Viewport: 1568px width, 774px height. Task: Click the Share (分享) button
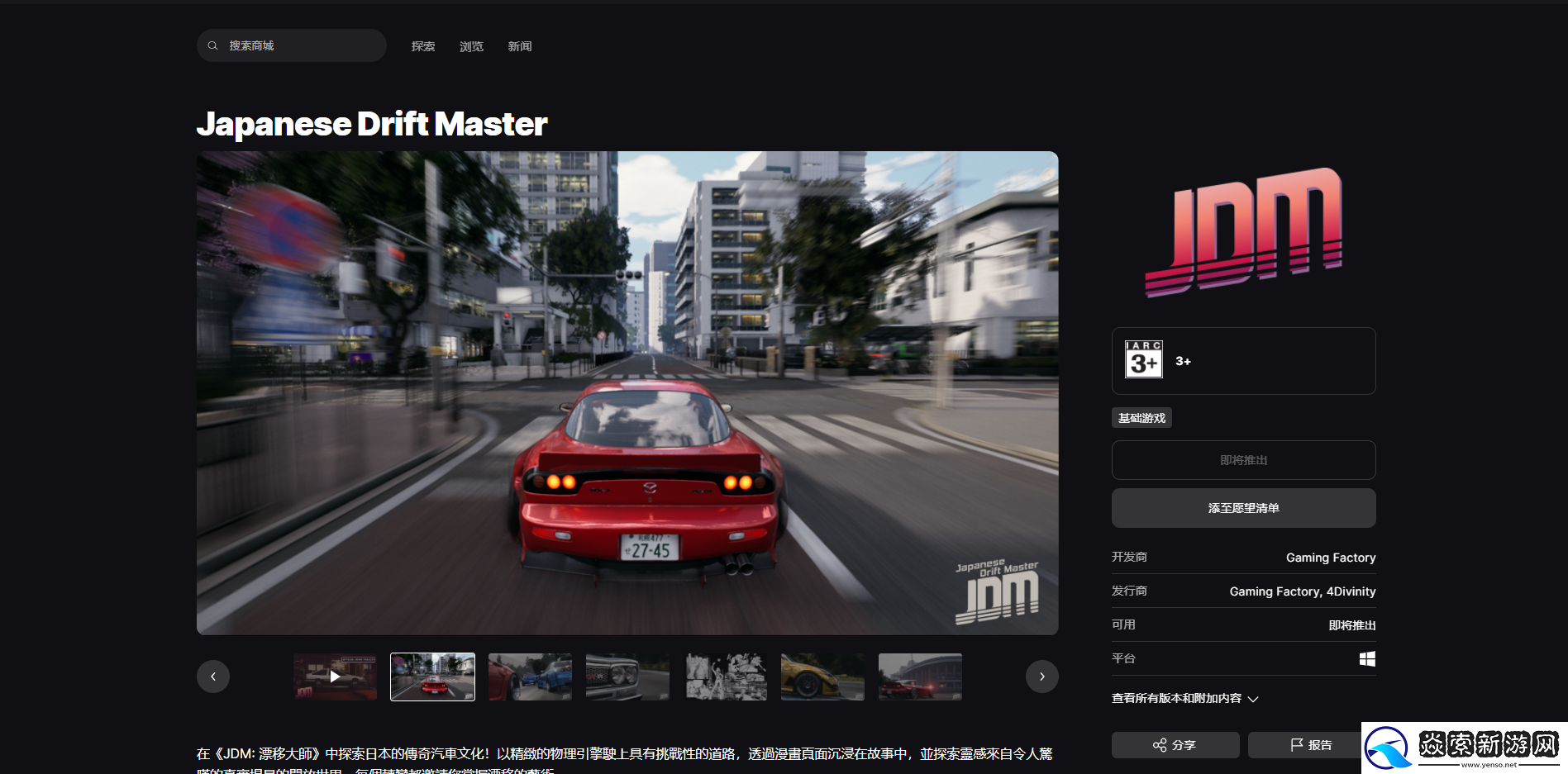click(x=1175, y=745)
